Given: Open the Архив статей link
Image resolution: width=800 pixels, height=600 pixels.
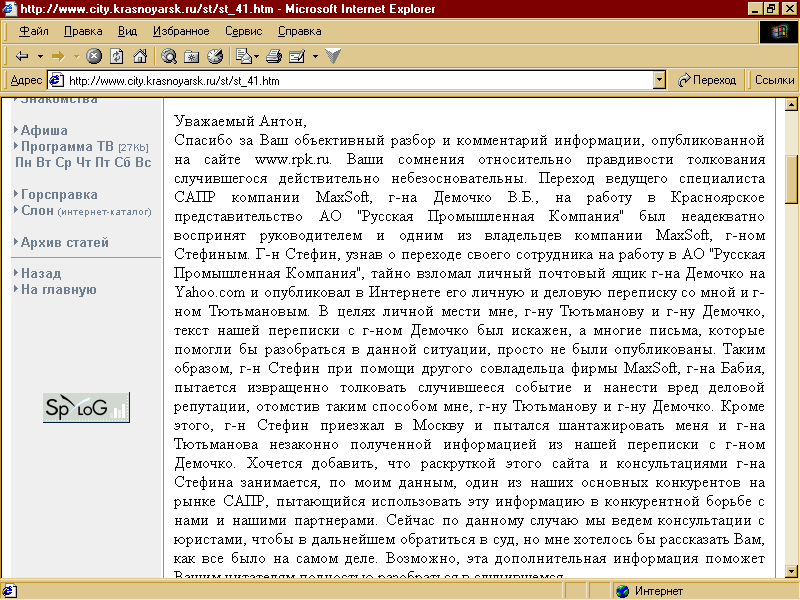Looking at the screenshot, I should [x=65, y=242].
